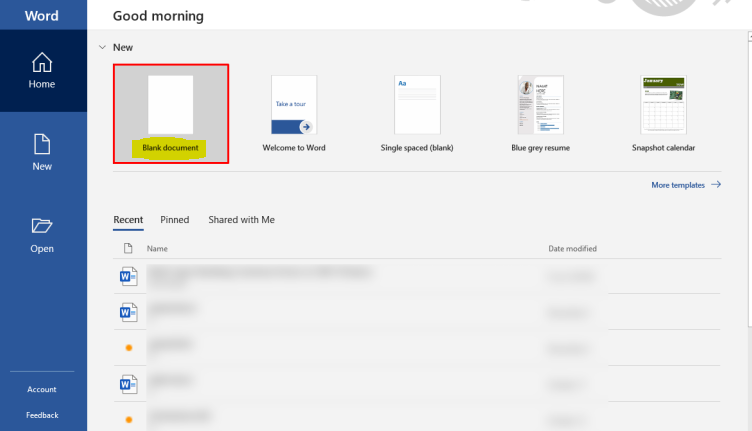Click the file type column header icon
The height and width of the screenshot is (431, 752).
tap(128, 248)
